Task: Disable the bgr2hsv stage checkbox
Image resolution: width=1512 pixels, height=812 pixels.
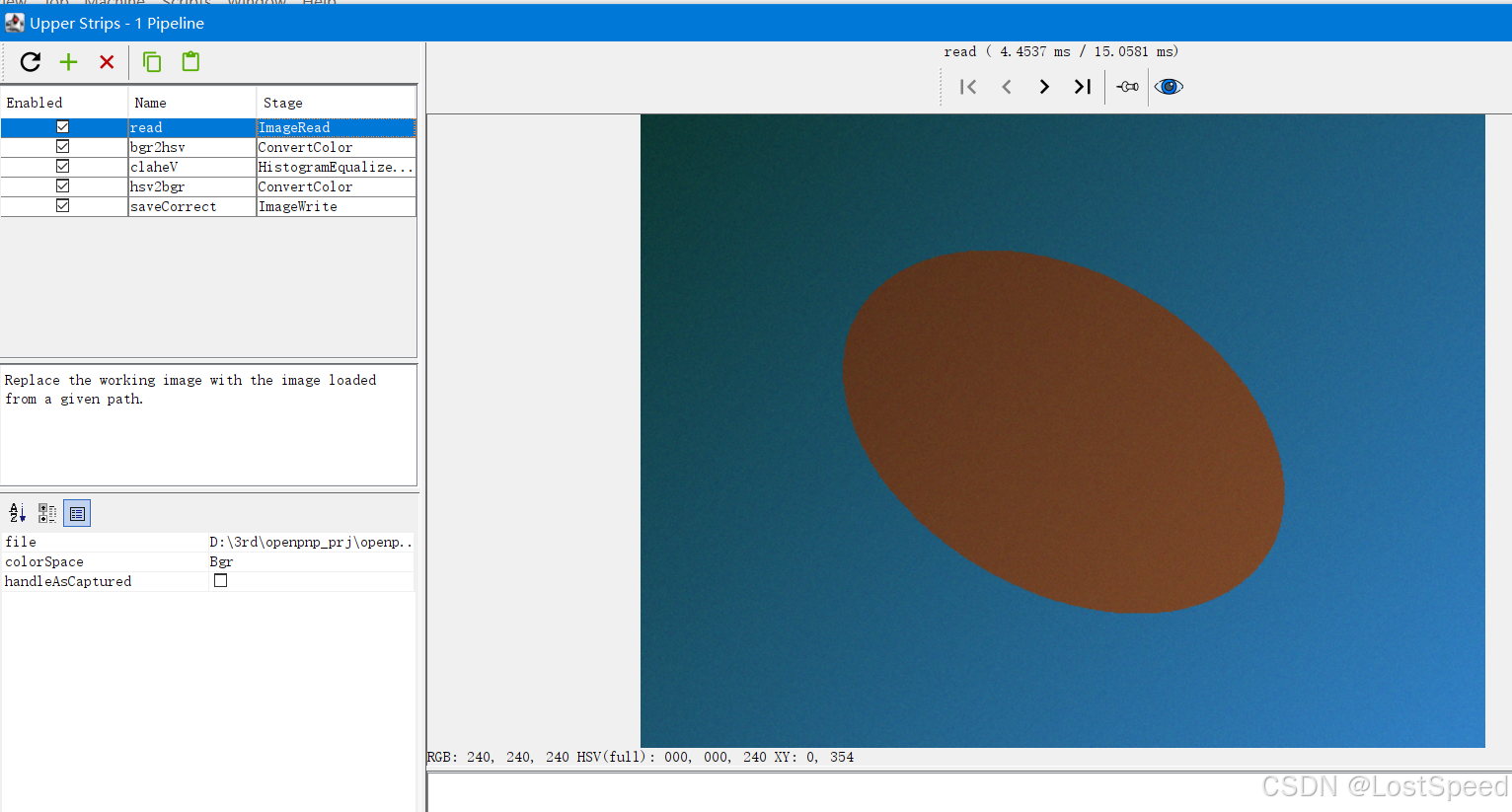Action: (63, 147)
